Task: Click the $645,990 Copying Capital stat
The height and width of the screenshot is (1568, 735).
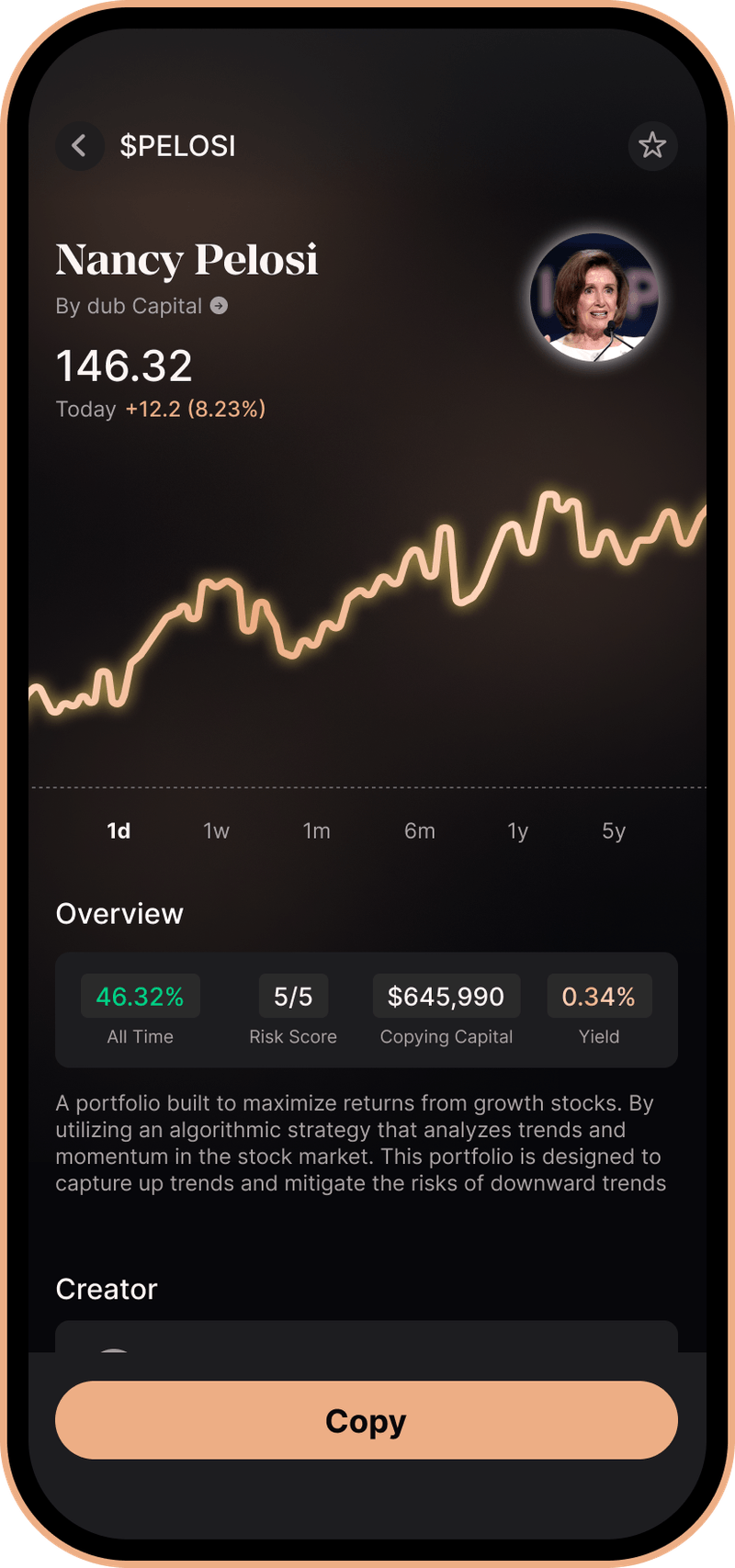Action: click(x=447, y=996)
